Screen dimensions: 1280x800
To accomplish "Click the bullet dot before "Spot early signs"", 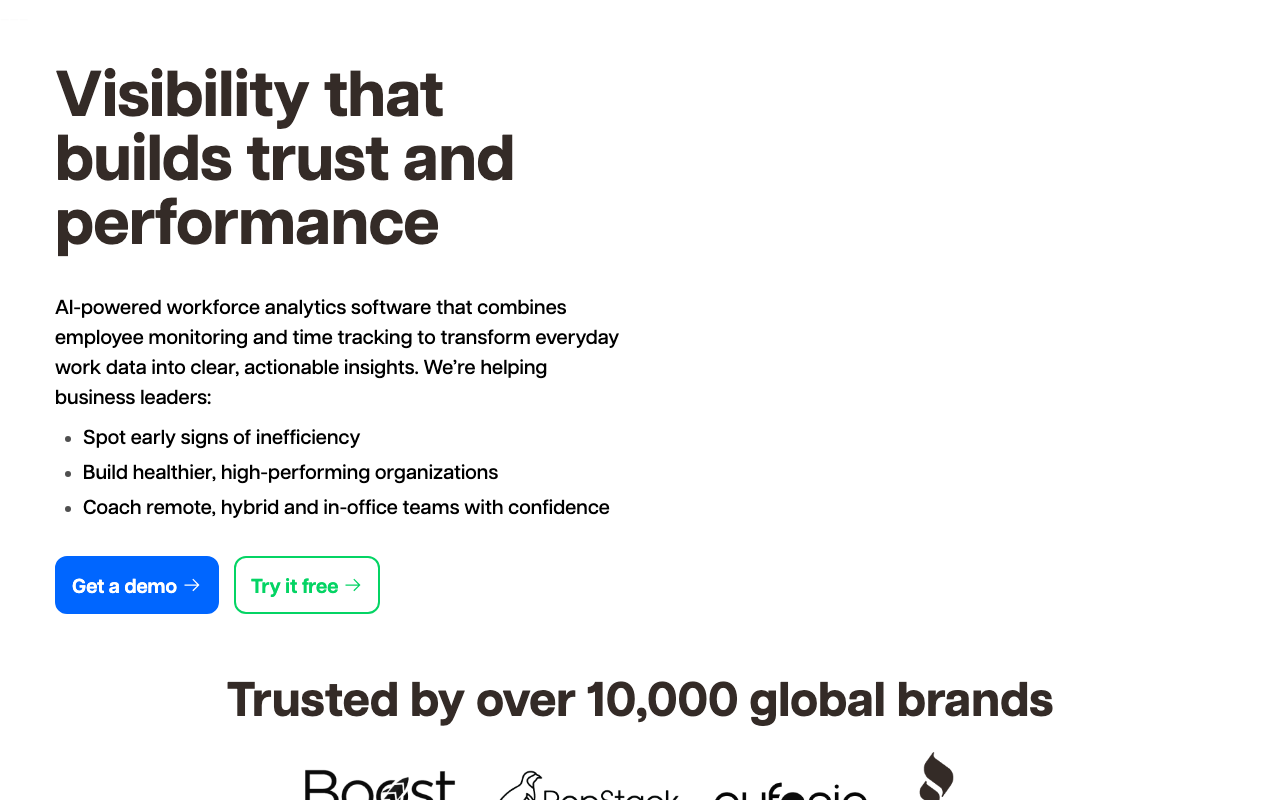I will [68, 438].
